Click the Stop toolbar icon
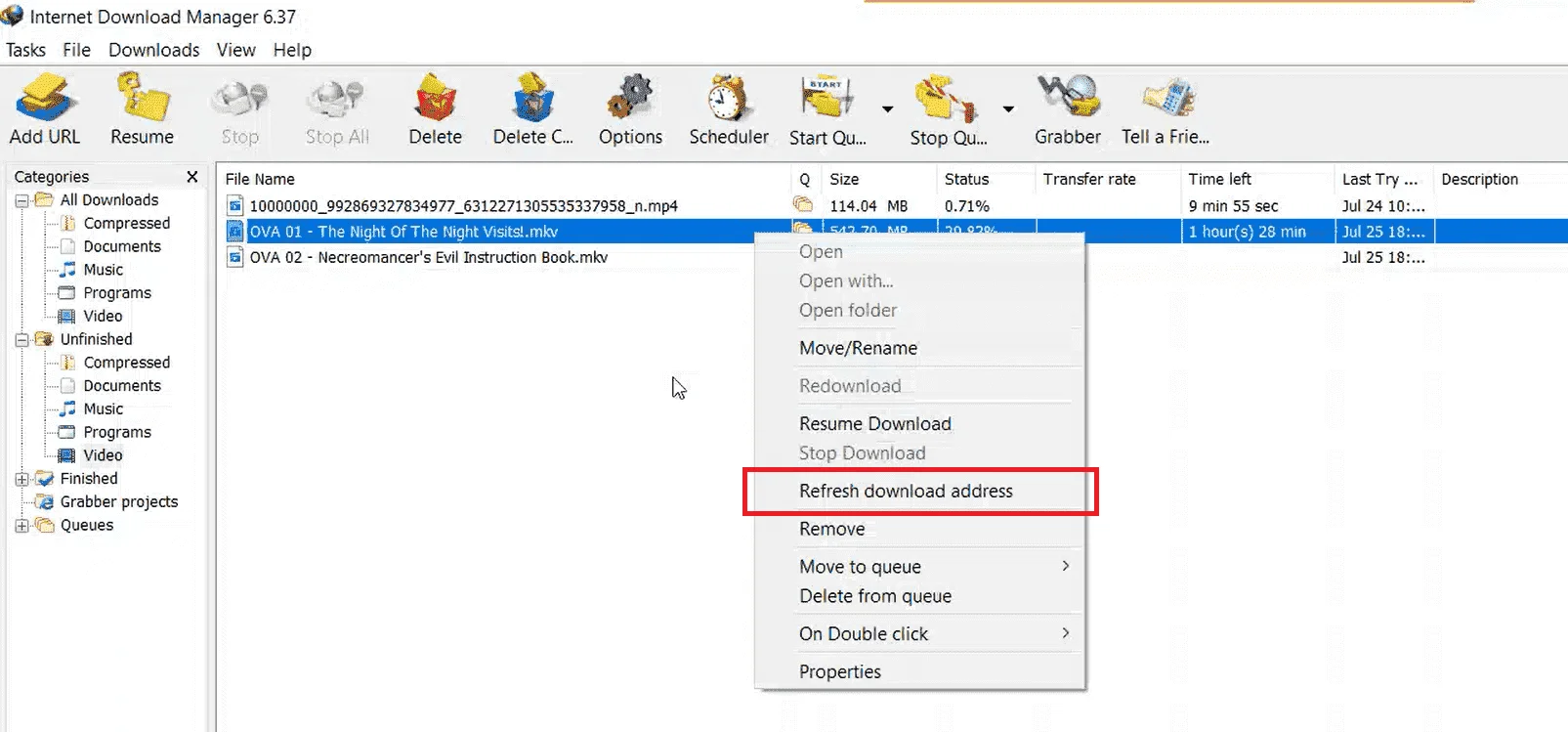This screenshot has width=1568, height=732. click(240, 98)
